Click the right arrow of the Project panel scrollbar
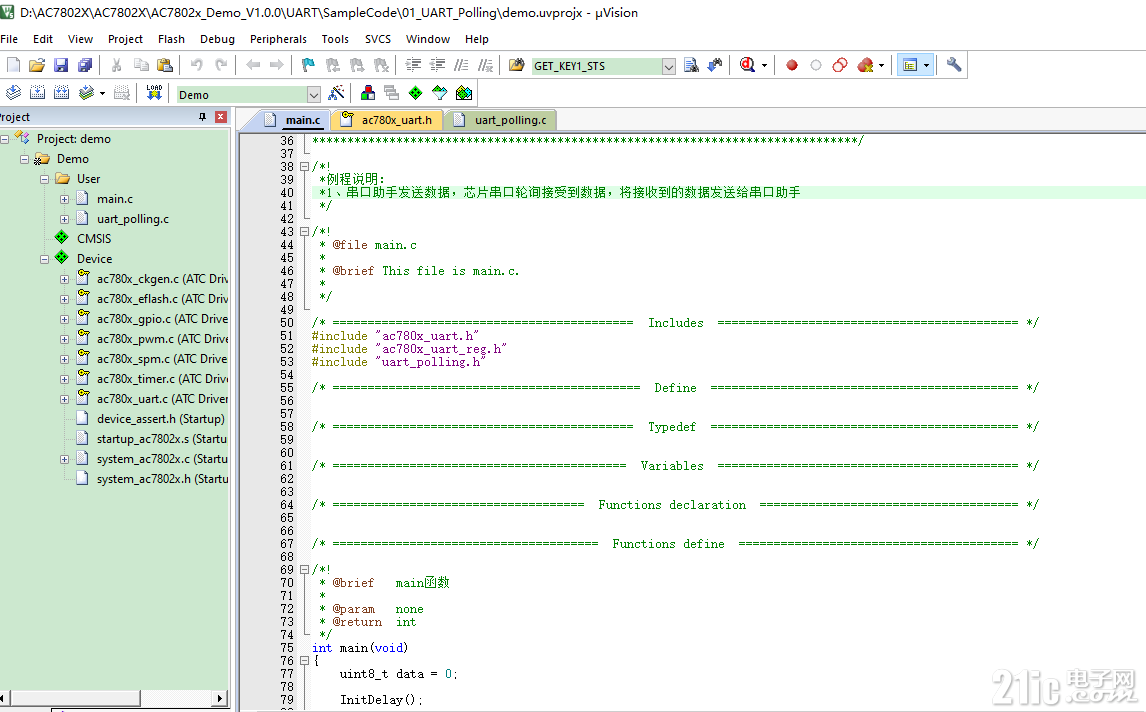 (x=220, y=698)
